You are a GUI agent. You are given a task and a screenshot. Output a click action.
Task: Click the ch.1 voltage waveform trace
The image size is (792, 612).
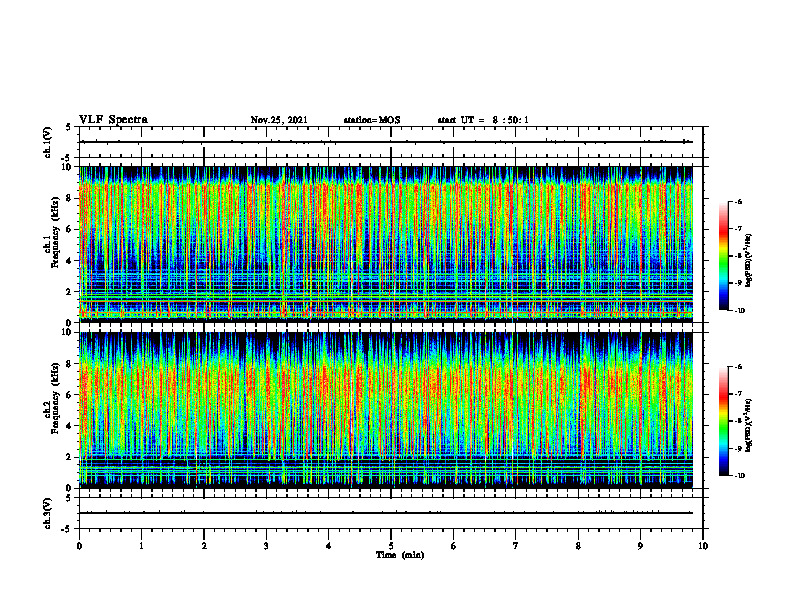click(386, 142)
